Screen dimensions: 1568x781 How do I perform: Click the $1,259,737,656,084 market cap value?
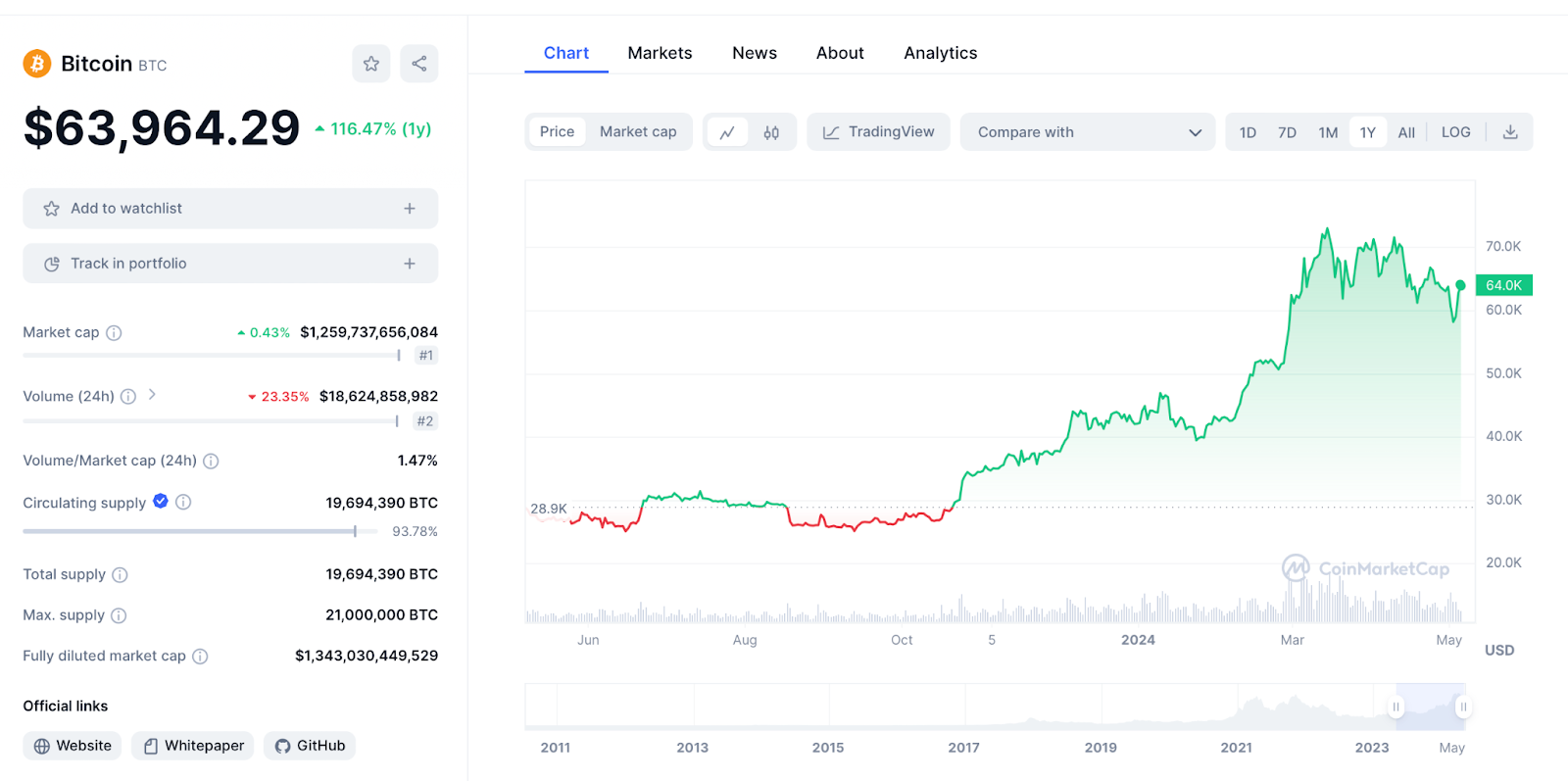[x=369, y=332]
